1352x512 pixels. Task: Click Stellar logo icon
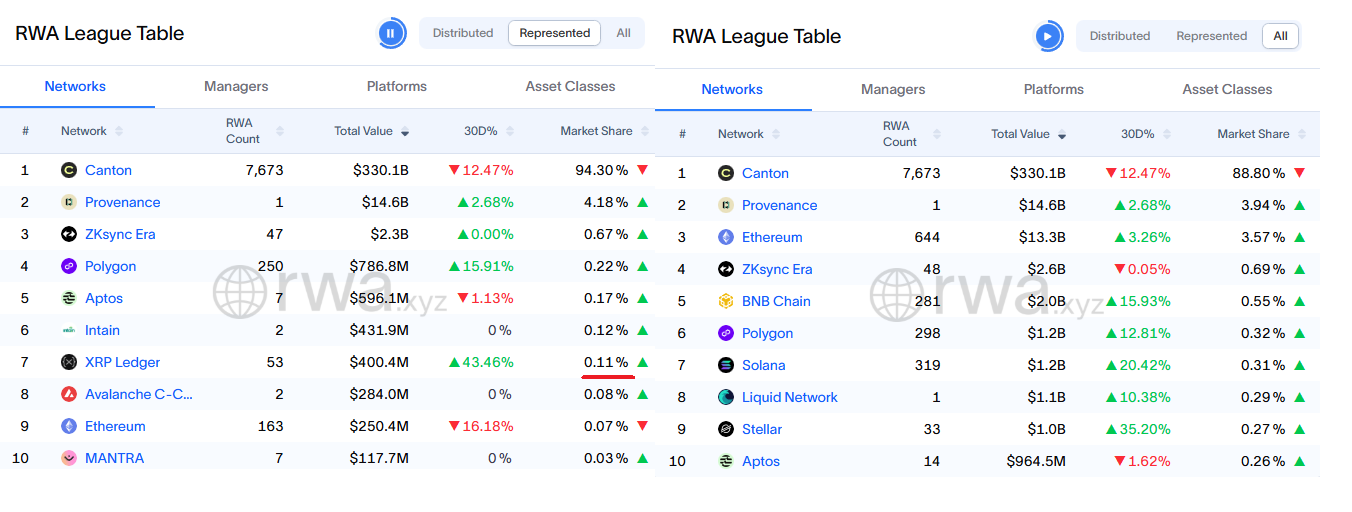(726, 429)
